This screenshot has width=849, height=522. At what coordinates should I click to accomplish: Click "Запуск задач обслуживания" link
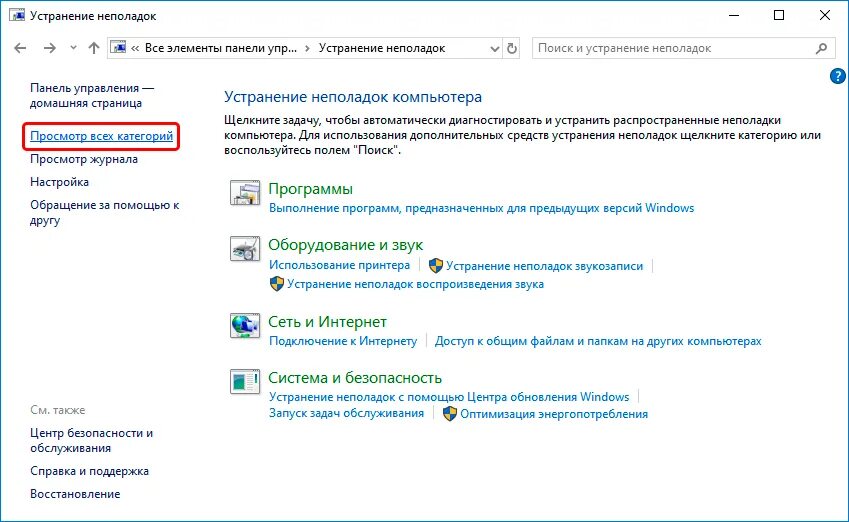(x=347, y=413)
